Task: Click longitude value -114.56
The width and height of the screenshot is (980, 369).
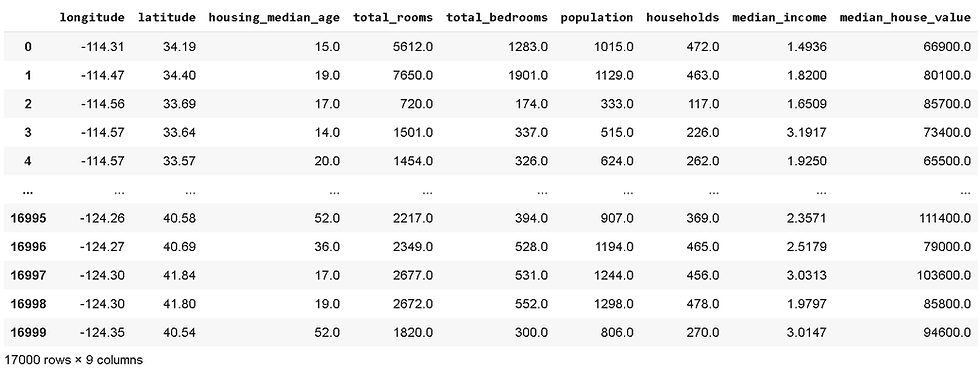Action: 102,104
